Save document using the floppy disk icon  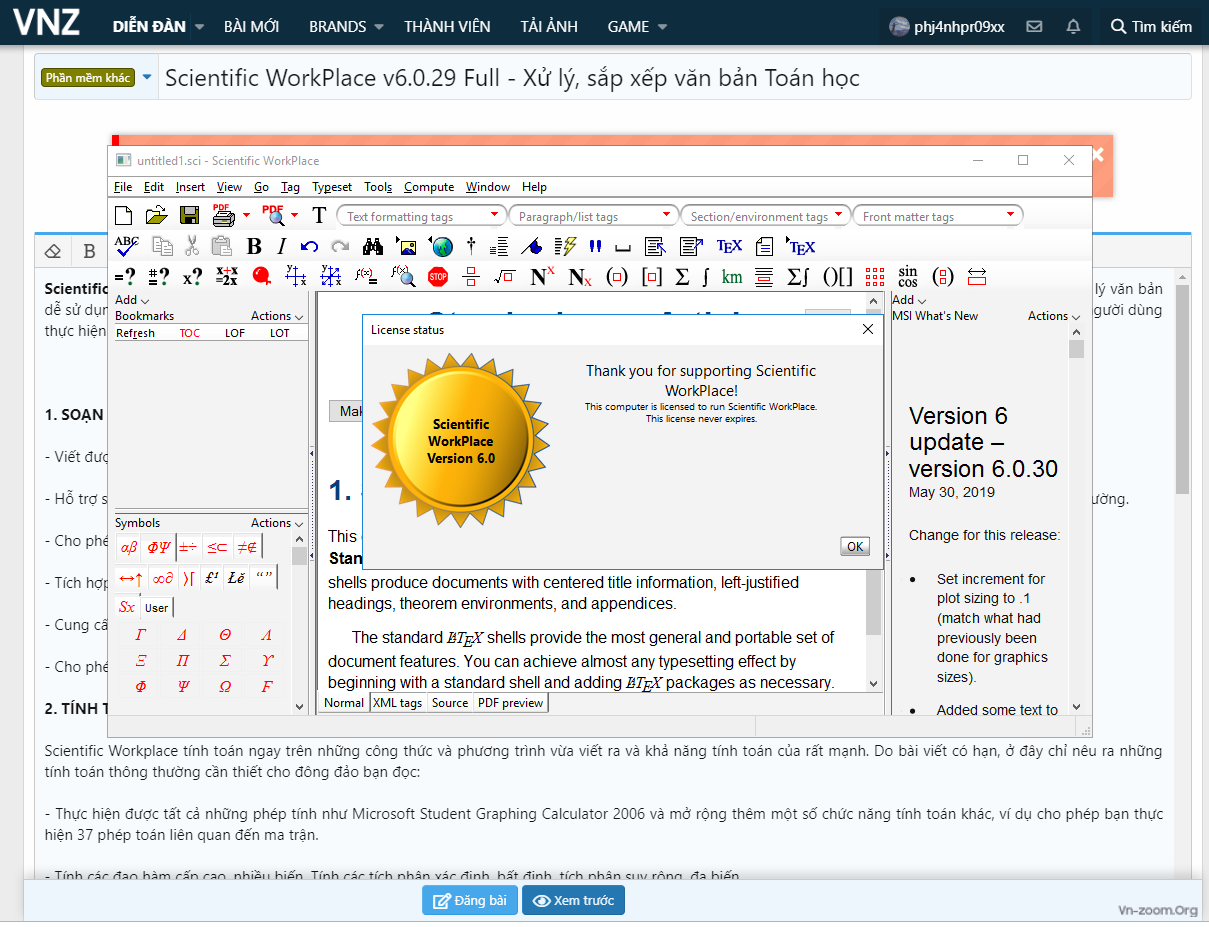click(x=189, y=215)
